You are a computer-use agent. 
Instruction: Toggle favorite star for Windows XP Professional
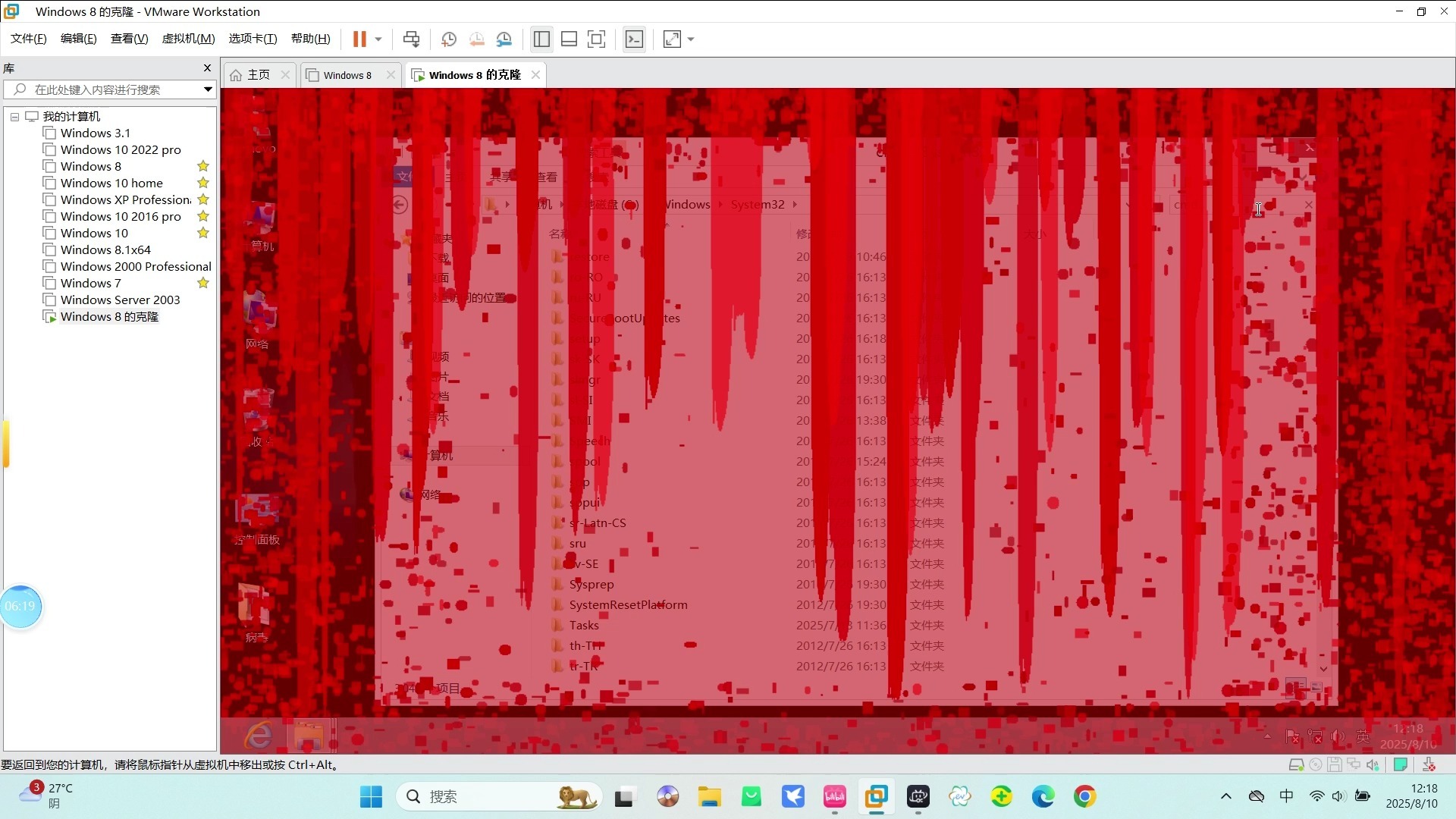coord(203,199)
